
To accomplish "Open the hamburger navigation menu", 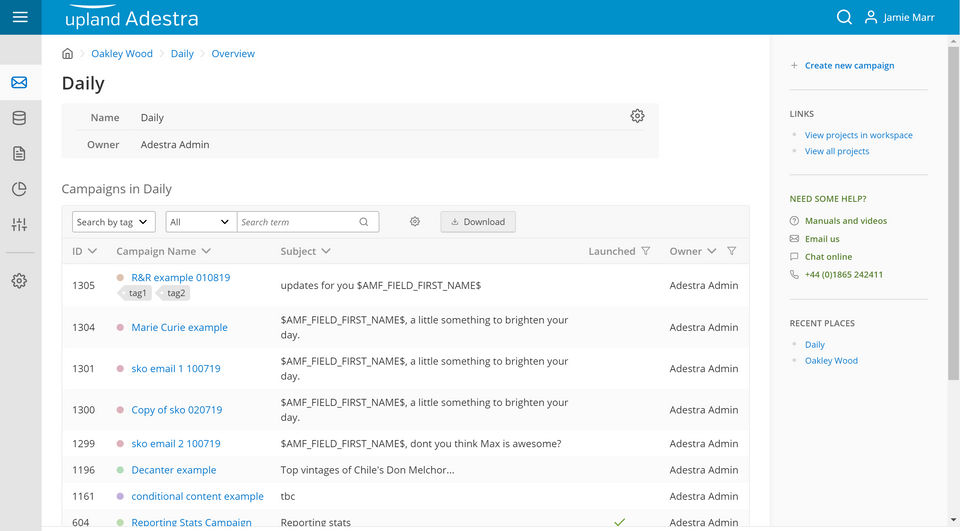I will [x=20, y=17].
